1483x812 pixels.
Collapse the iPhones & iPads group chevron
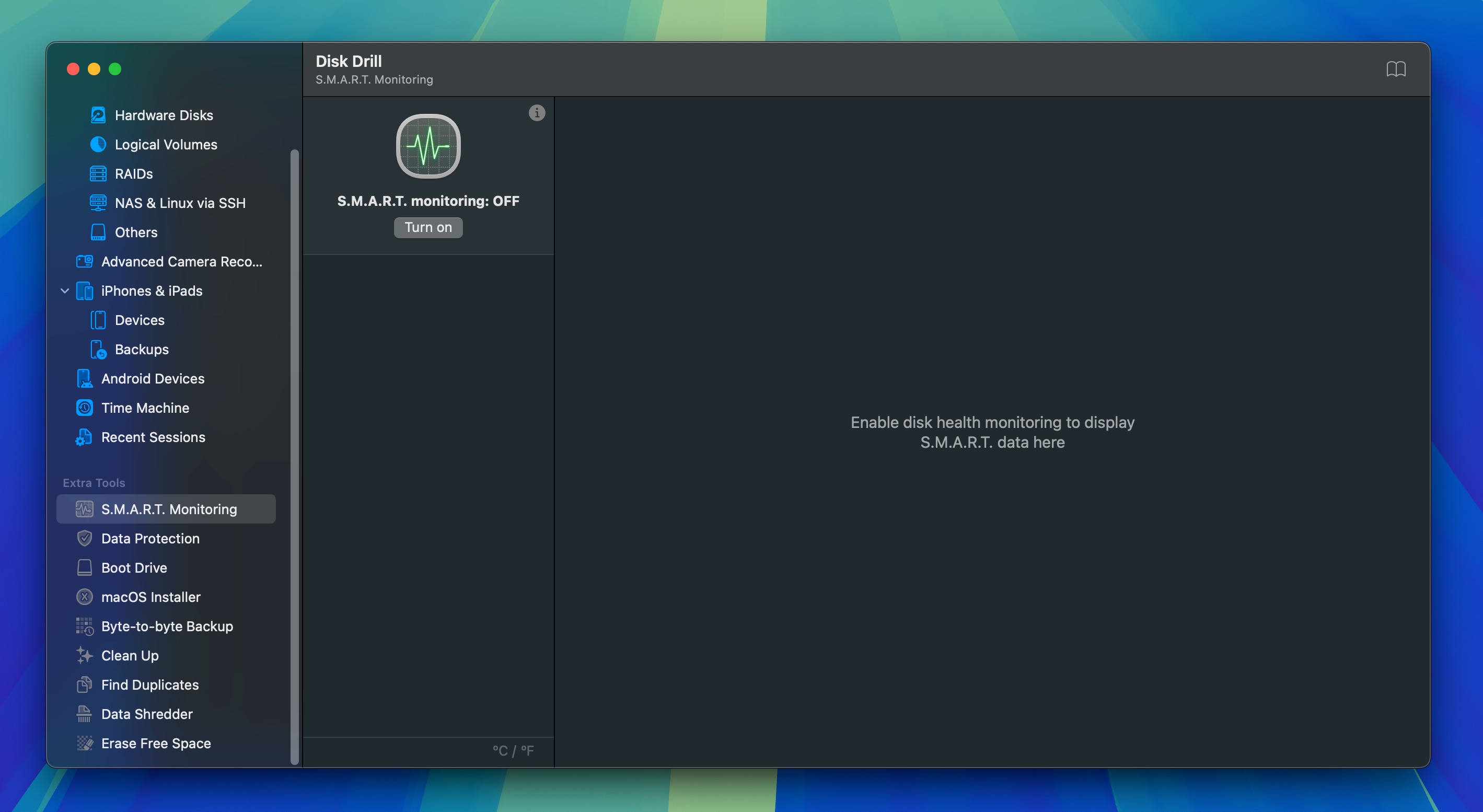pyautogui.click(x=65, y=291)
